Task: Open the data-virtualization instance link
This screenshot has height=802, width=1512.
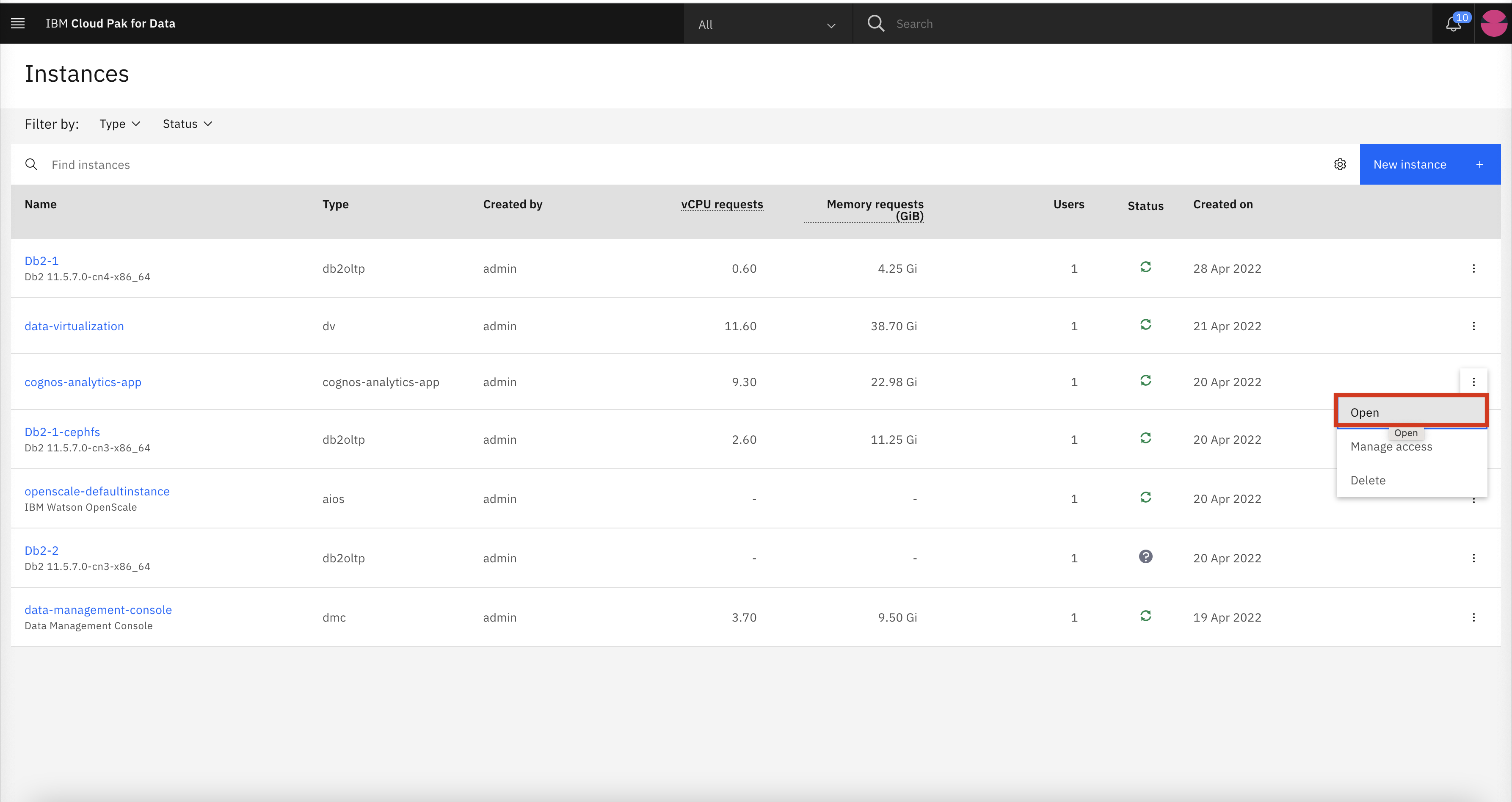Action: coord(74,326)
